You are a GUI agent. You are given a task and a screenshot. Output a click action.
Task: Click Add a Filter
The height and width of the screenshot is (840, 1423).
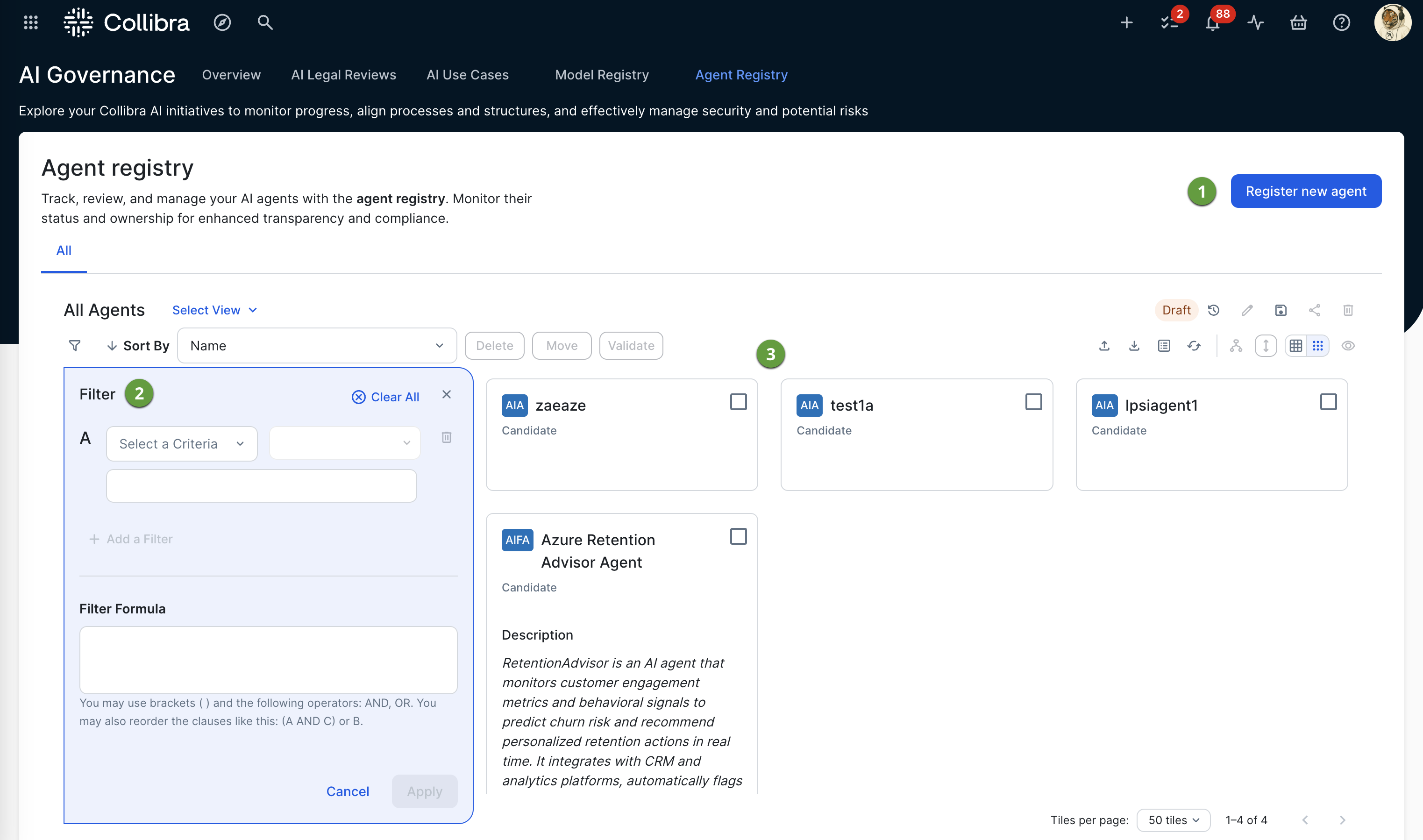131,540
